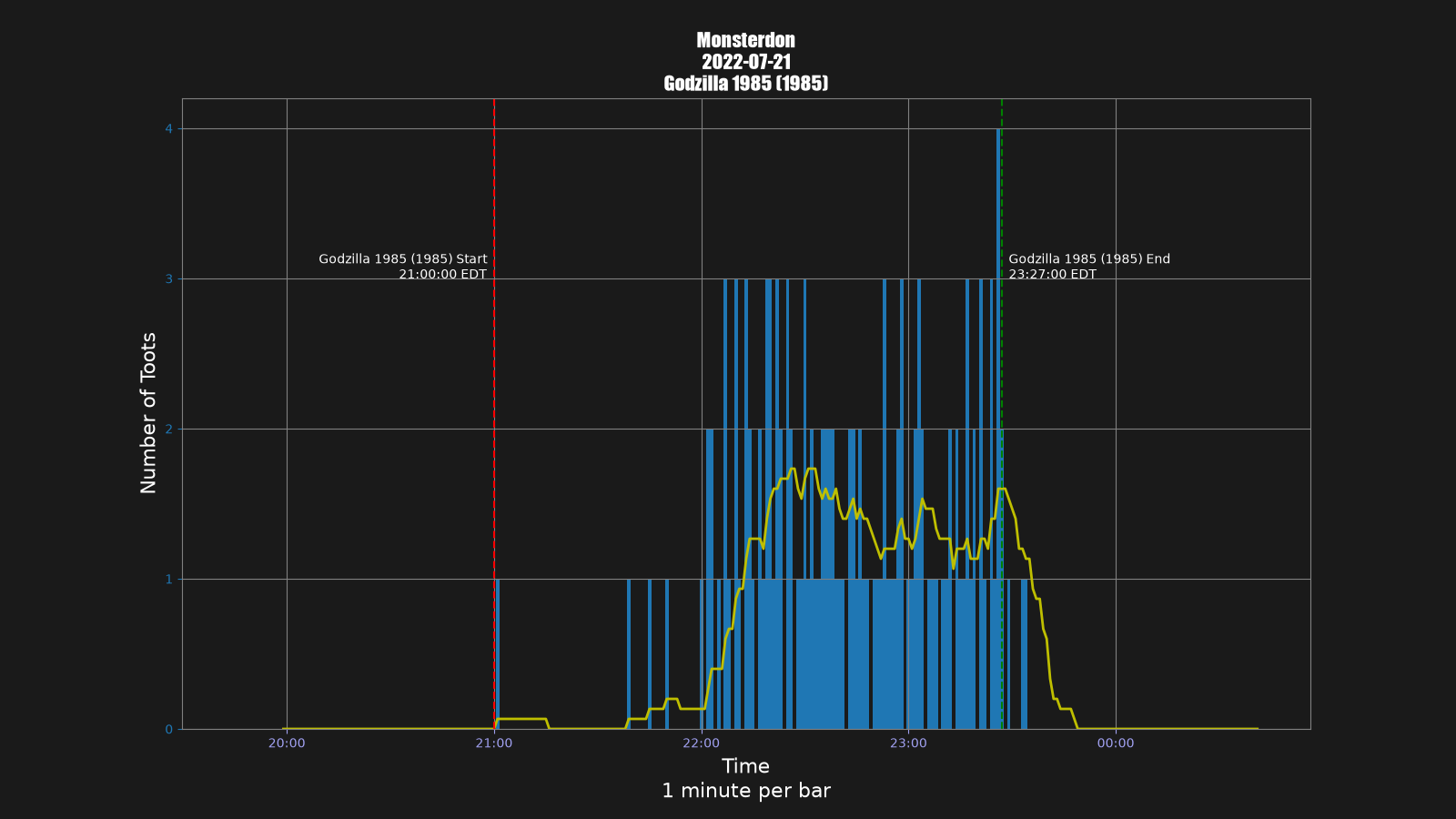
Task: Click the date "2022-07-21" in the title
Action: point(746,62)
